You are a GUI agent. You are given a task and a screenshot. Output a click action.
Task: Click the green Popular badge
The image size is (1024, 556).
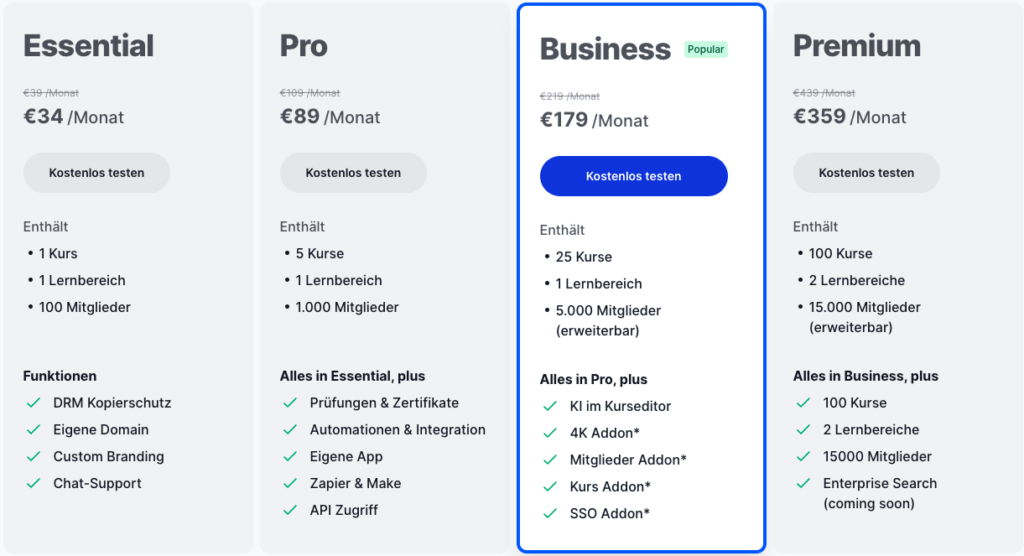(706, 49)
